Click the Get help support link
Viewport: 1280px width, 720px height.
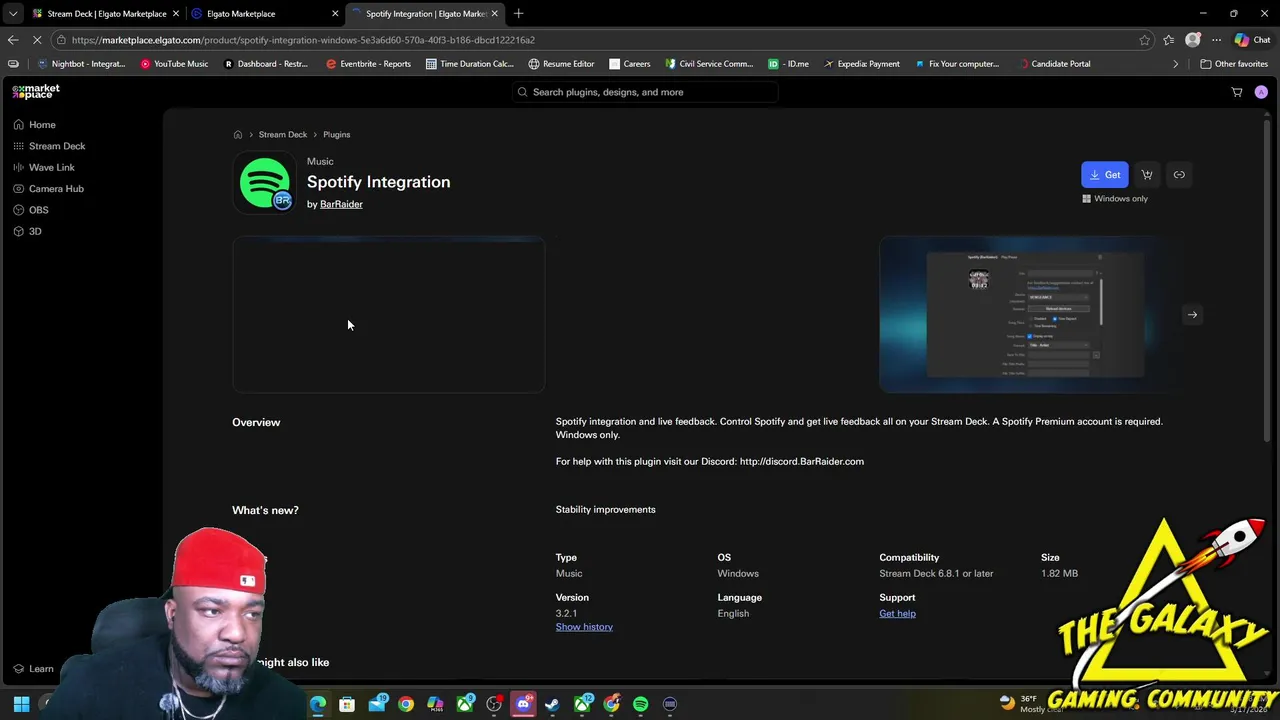[x=897, y=614]
